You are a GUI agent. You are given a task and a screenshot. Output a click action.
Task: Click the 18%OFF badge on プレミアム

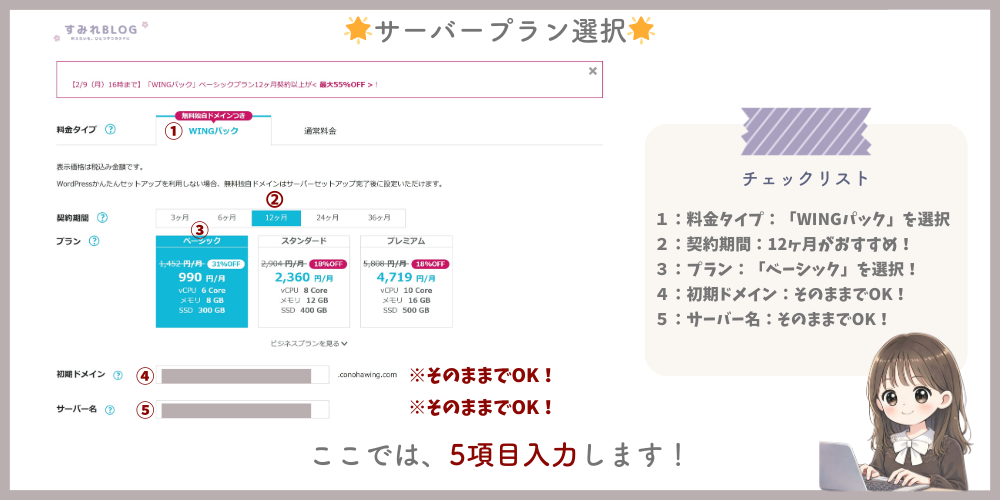point(430,264)
